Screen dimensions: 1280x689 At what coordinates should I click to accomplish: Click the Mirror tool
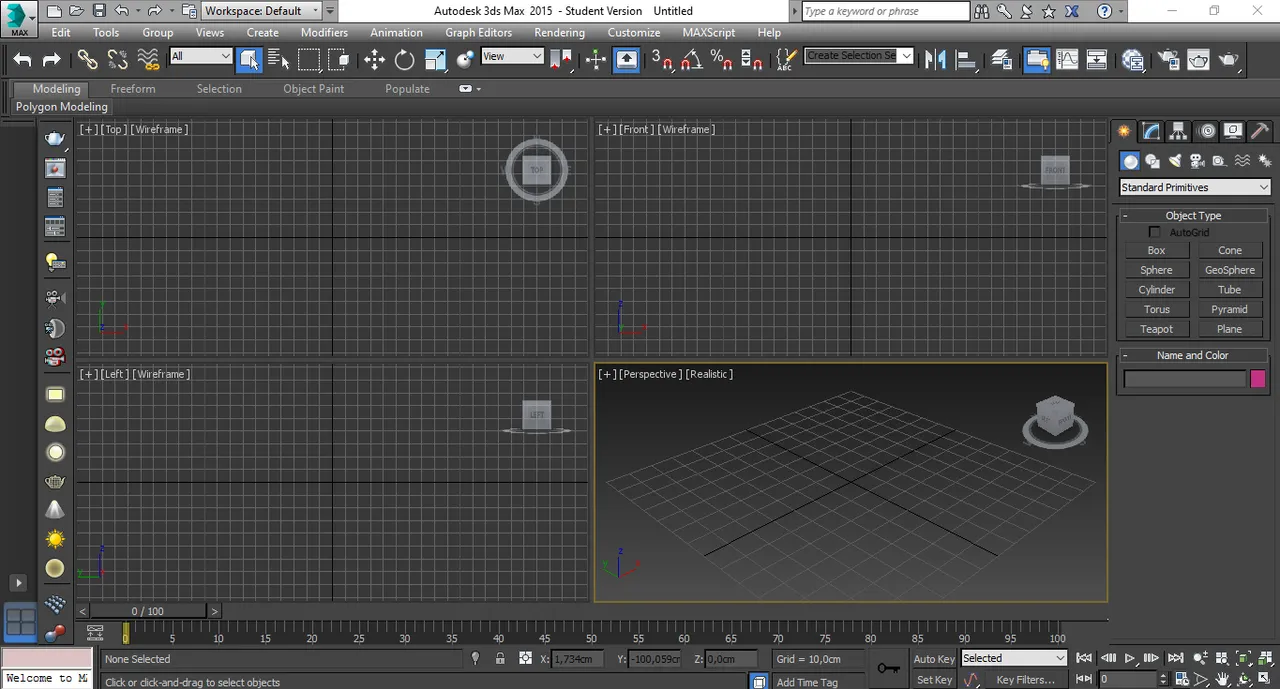pos(935,60)
